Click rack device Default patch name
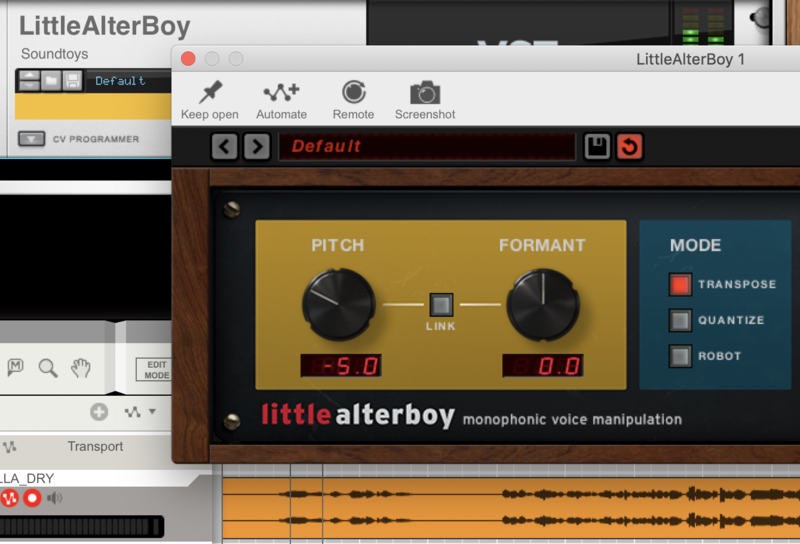 [120, 81]
